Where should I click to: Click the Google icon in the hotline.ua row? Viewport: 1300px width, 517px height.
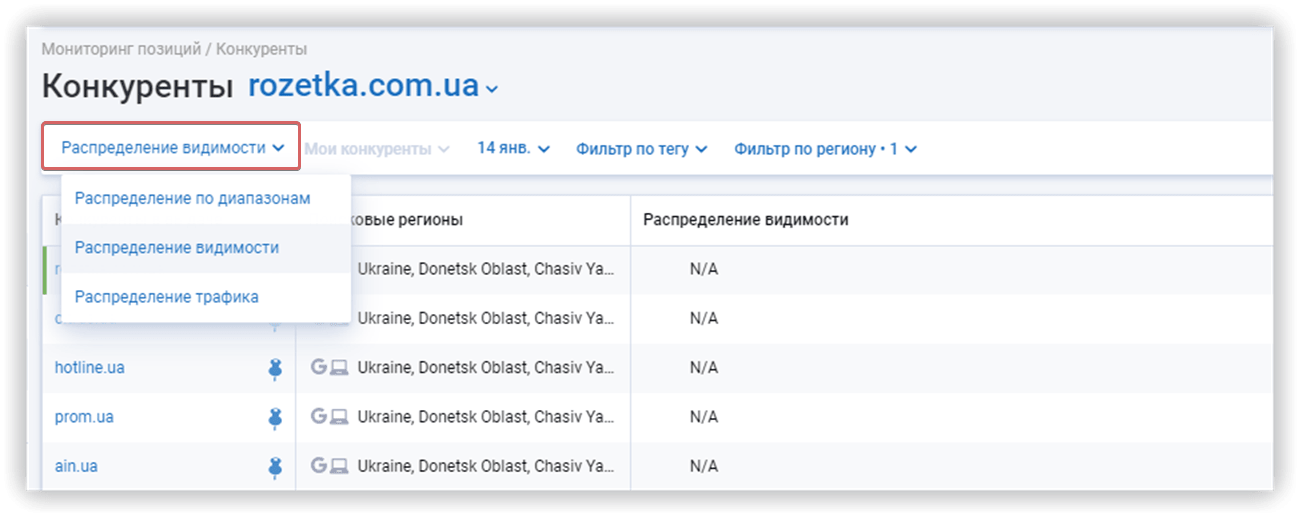319,367
